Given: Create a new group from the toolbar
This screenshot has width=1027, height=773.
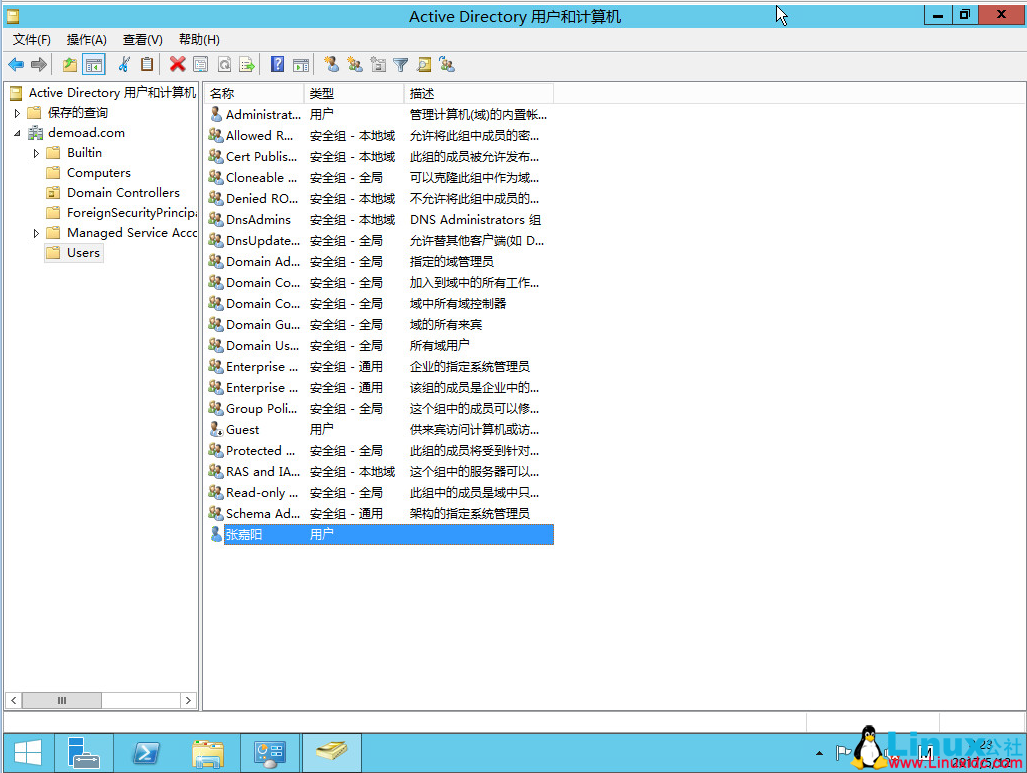Looking at the screenshot, I should [x=355, y=64].
